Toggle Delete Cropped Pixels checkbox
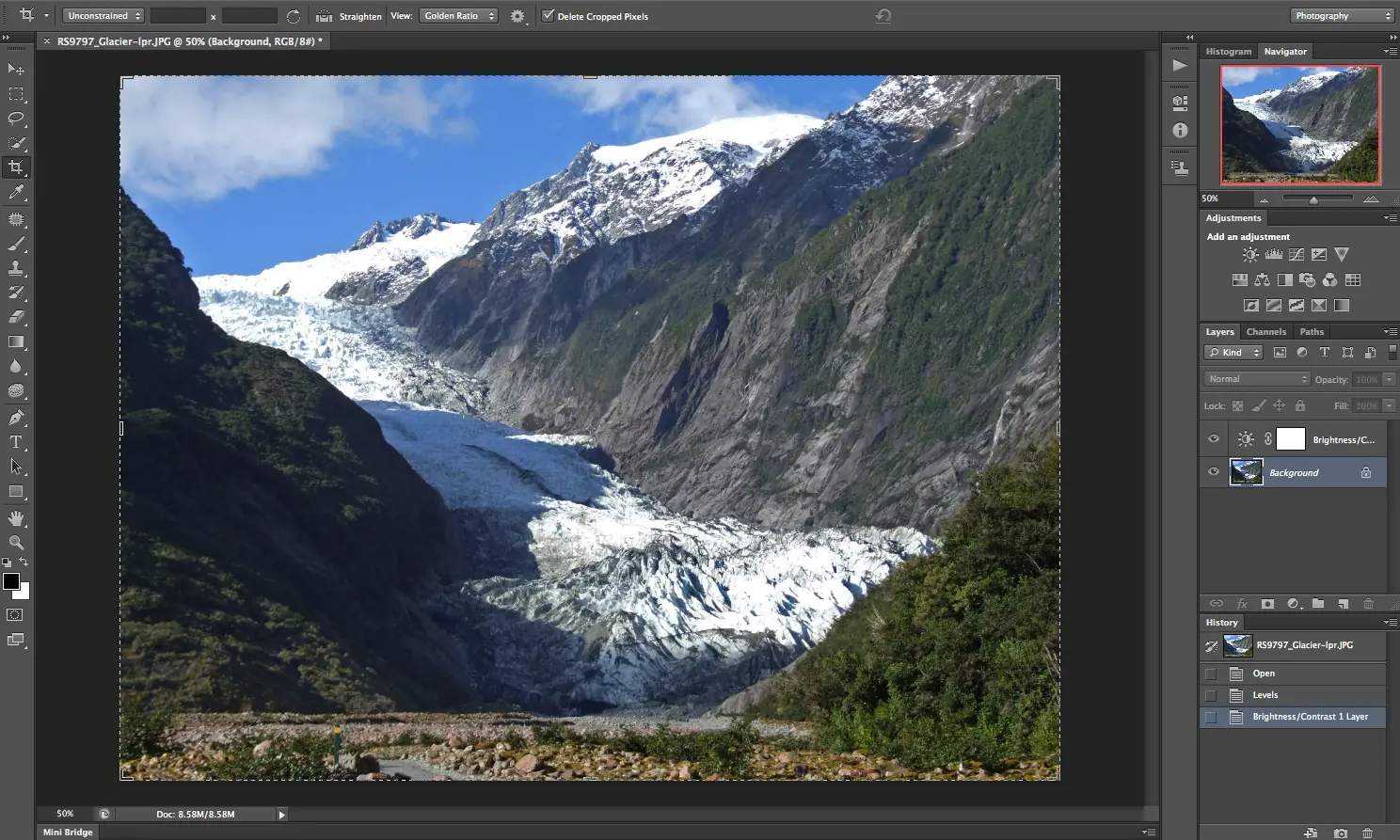 click(548, 15)
